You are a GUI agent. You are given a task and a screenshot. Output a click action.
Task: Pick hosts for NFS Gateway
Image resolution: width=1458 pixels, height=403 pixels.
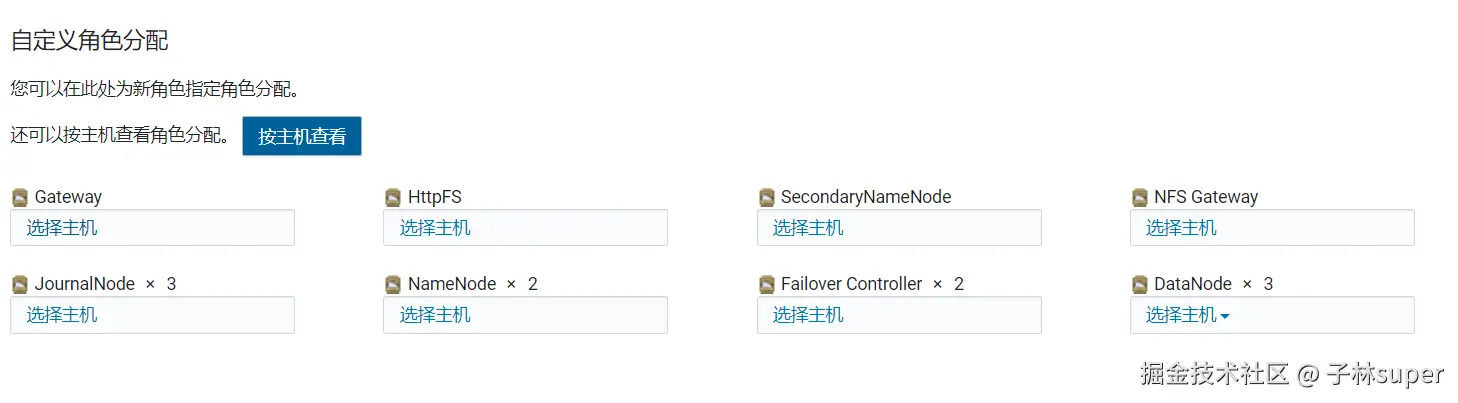(1181, 228)
